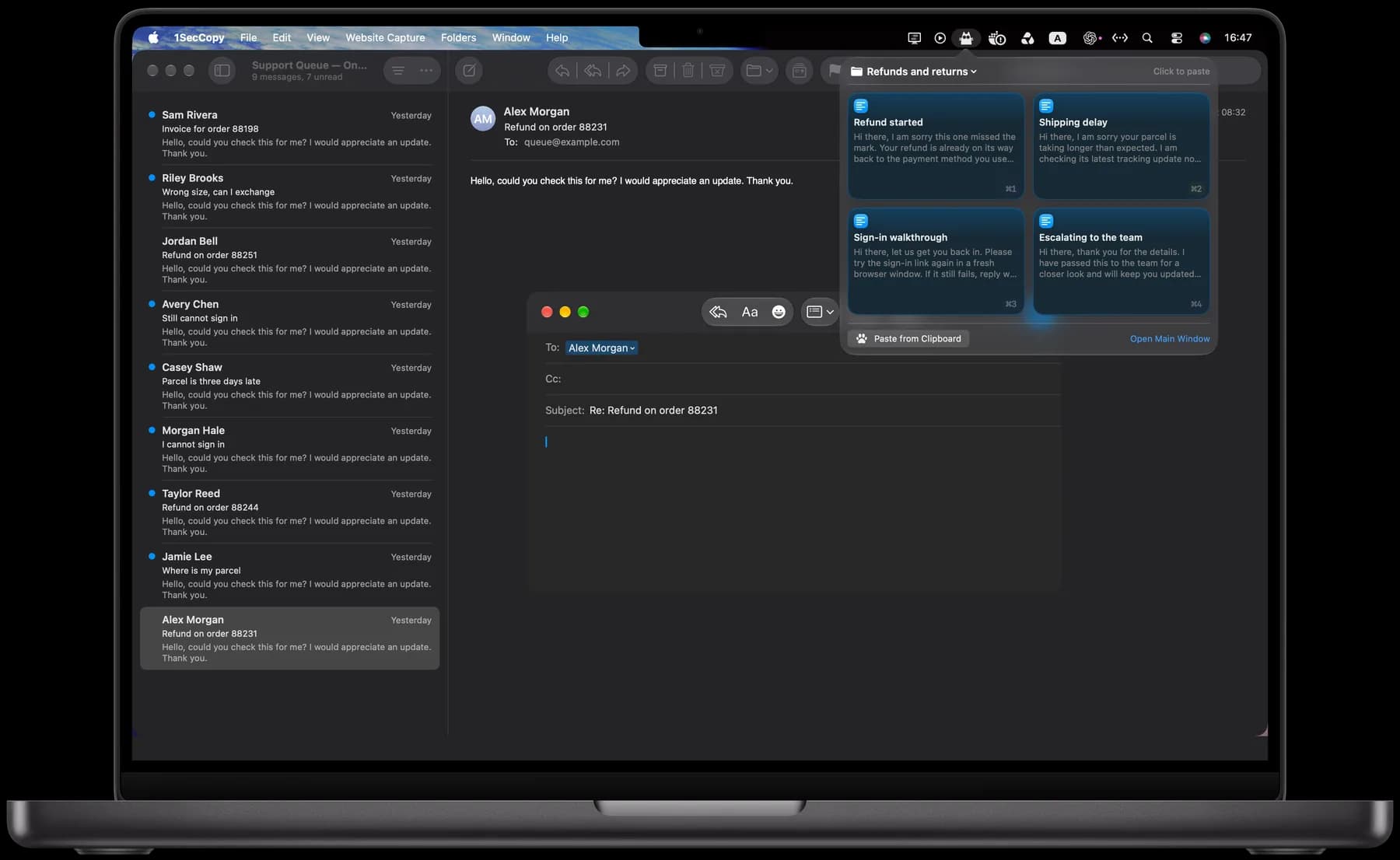
Task: Mark as junk with the crossed-box icon
Action: [717, 71]
